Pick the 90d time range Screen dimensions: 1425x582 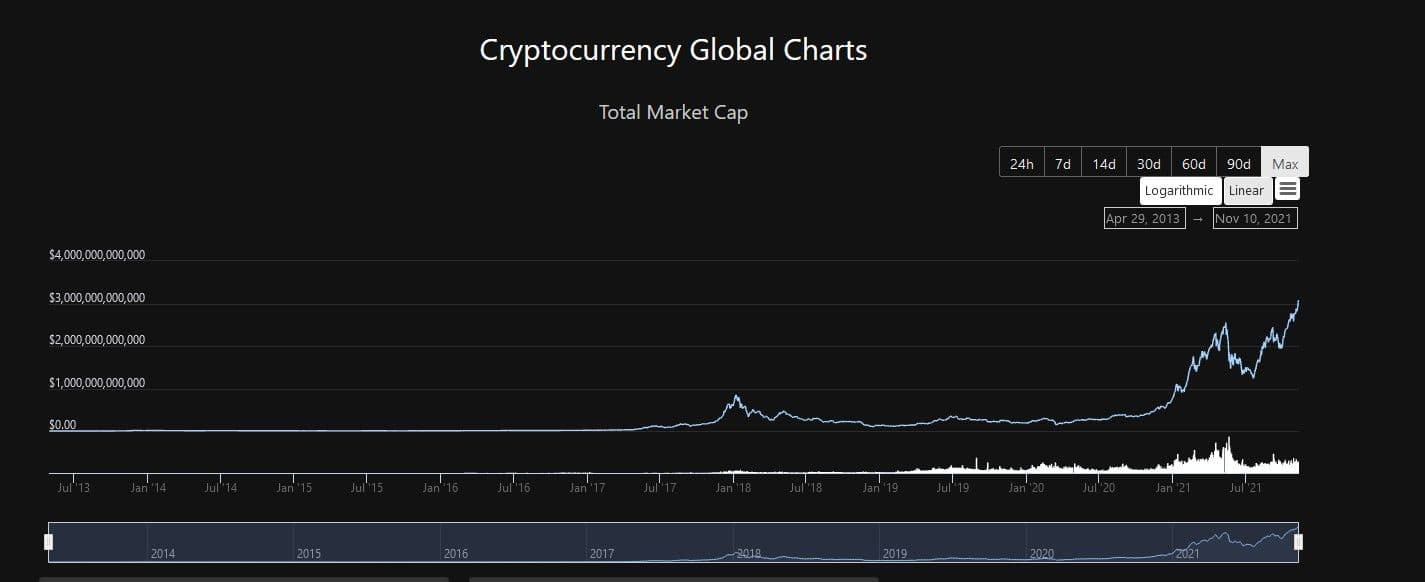point(1239,163)
